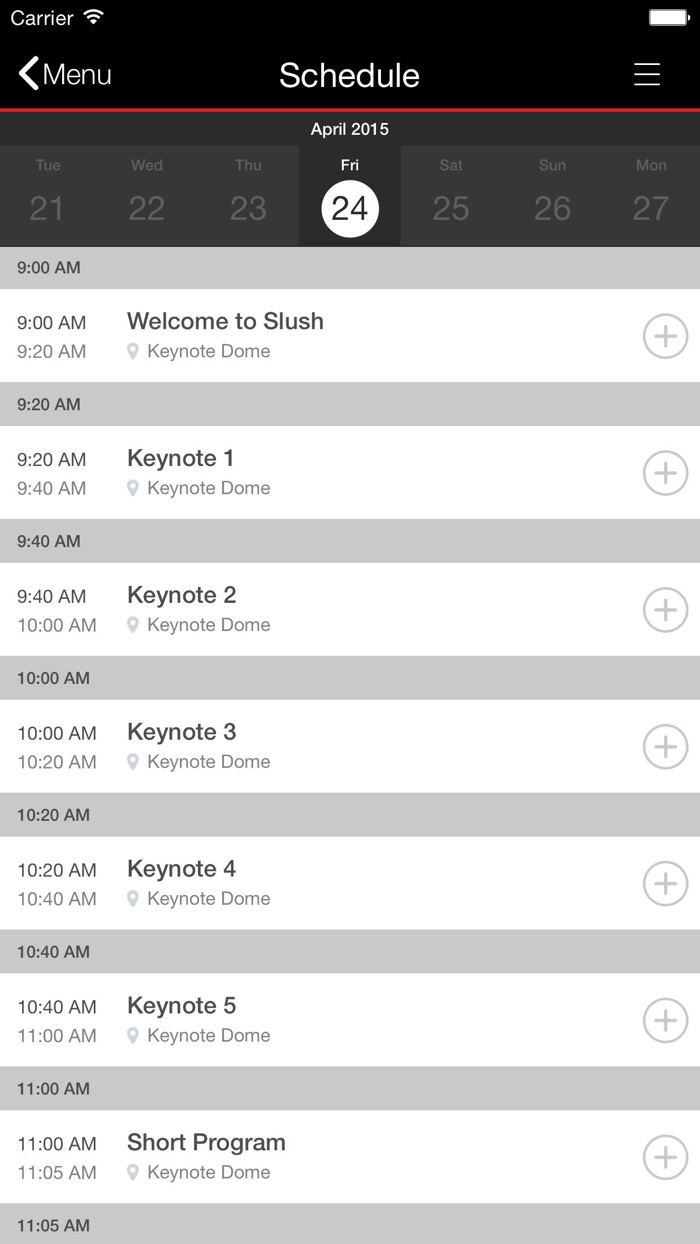This screenshot has width=700, height=1244.
Task: Open the hamburger menu icon
Action: click(647, 75)
